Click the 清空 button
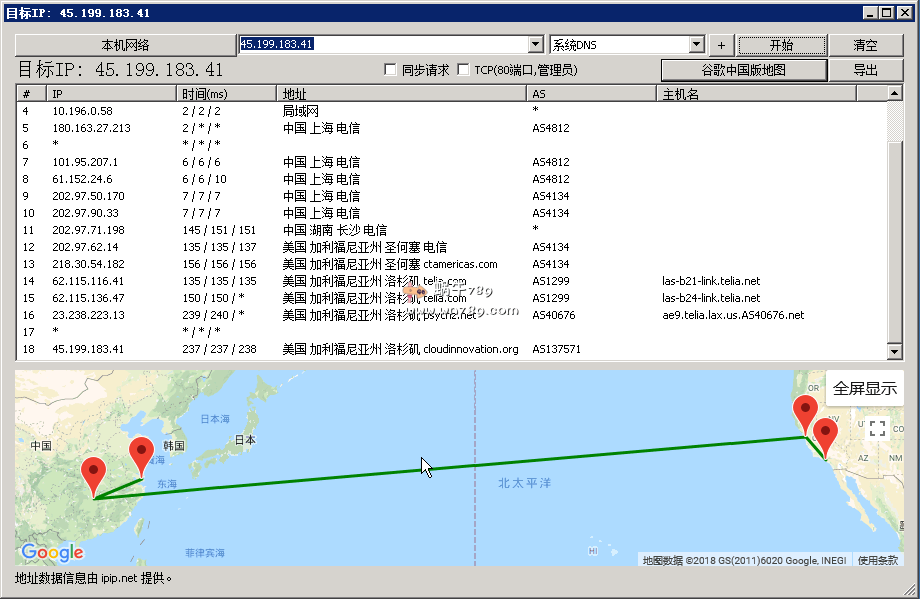Screen dimensions: 920x599 point(865,45)
